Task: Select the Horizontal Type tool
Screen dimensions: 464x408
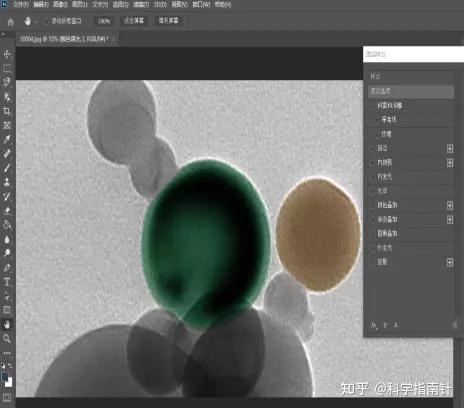Action: coord(7,282)
